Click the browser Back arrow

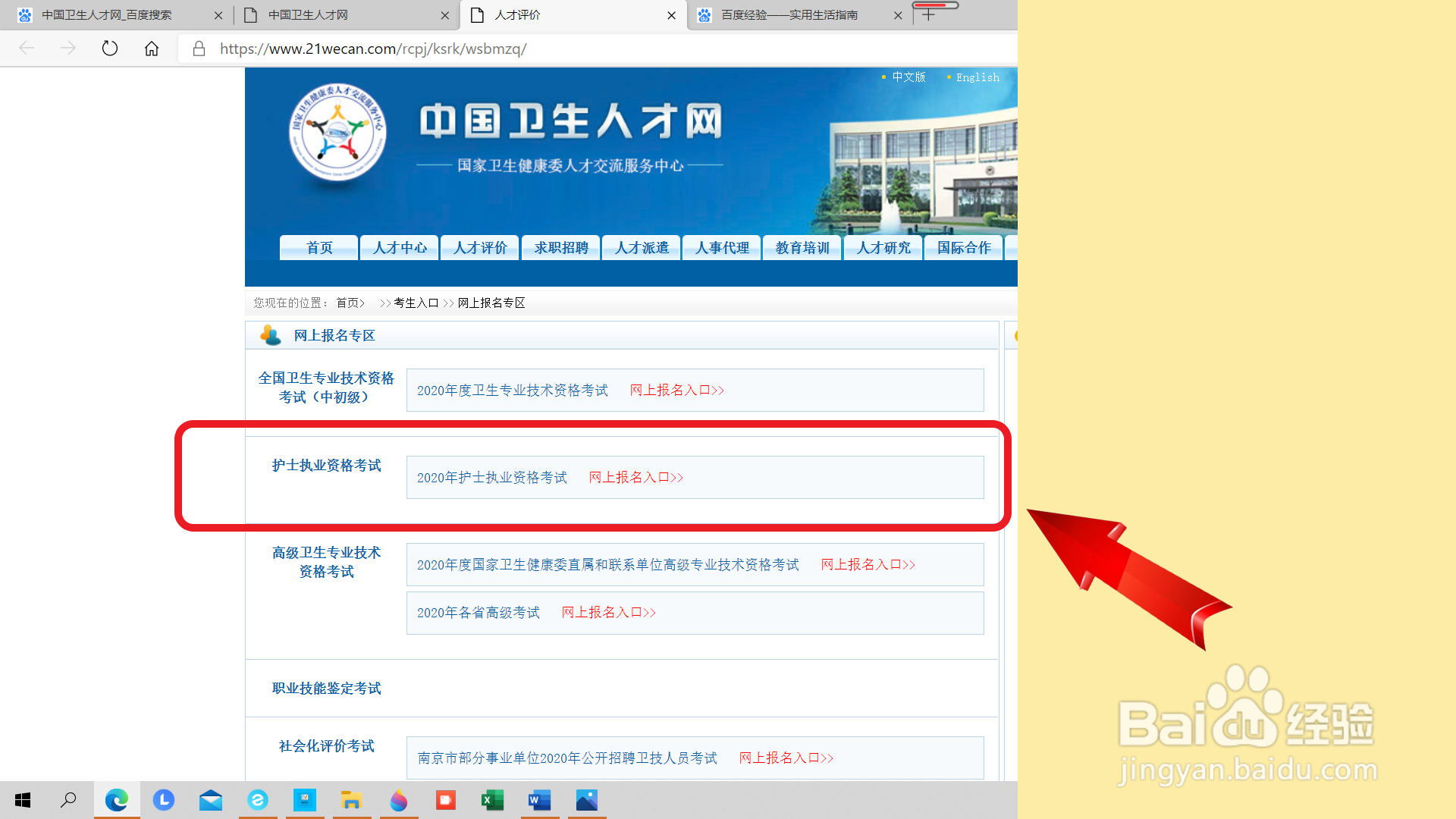pos(27,49)
